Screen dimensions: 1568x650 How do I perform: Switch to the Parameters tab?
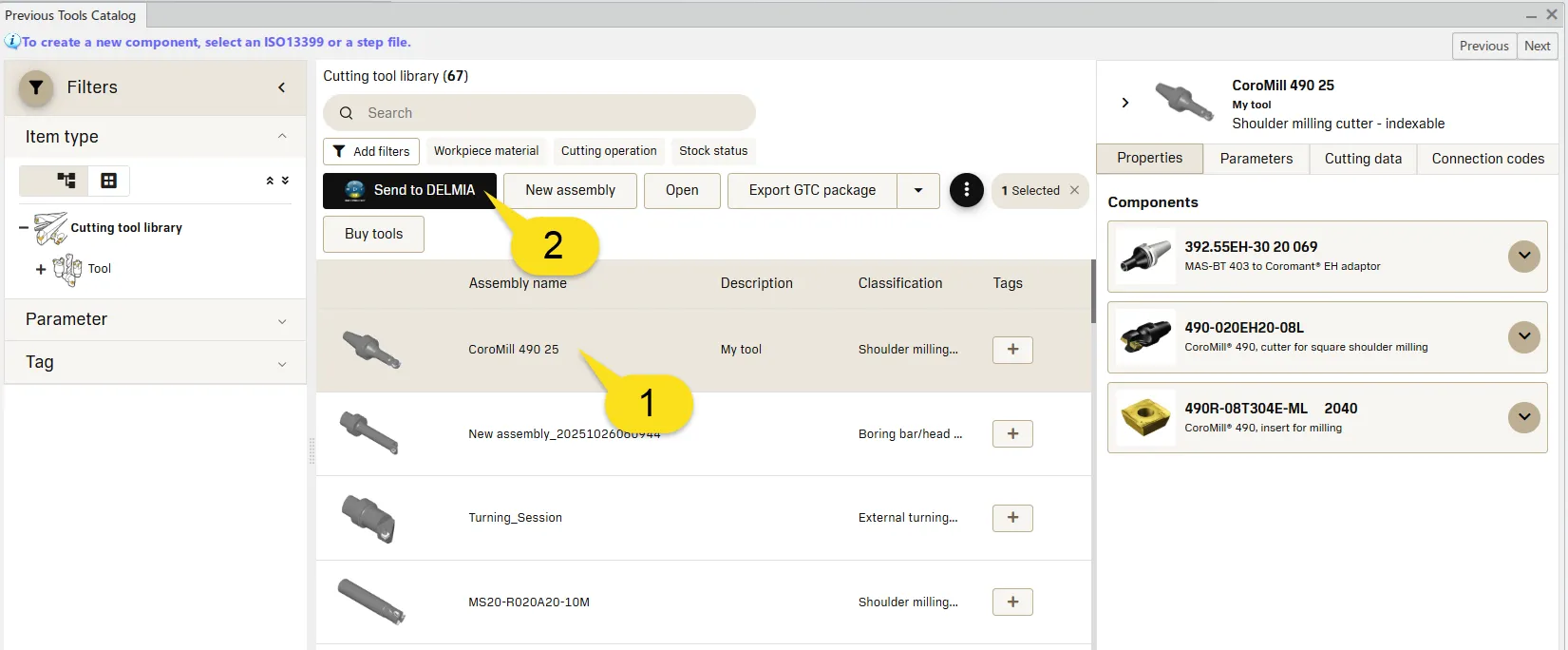coord(1256,159)
